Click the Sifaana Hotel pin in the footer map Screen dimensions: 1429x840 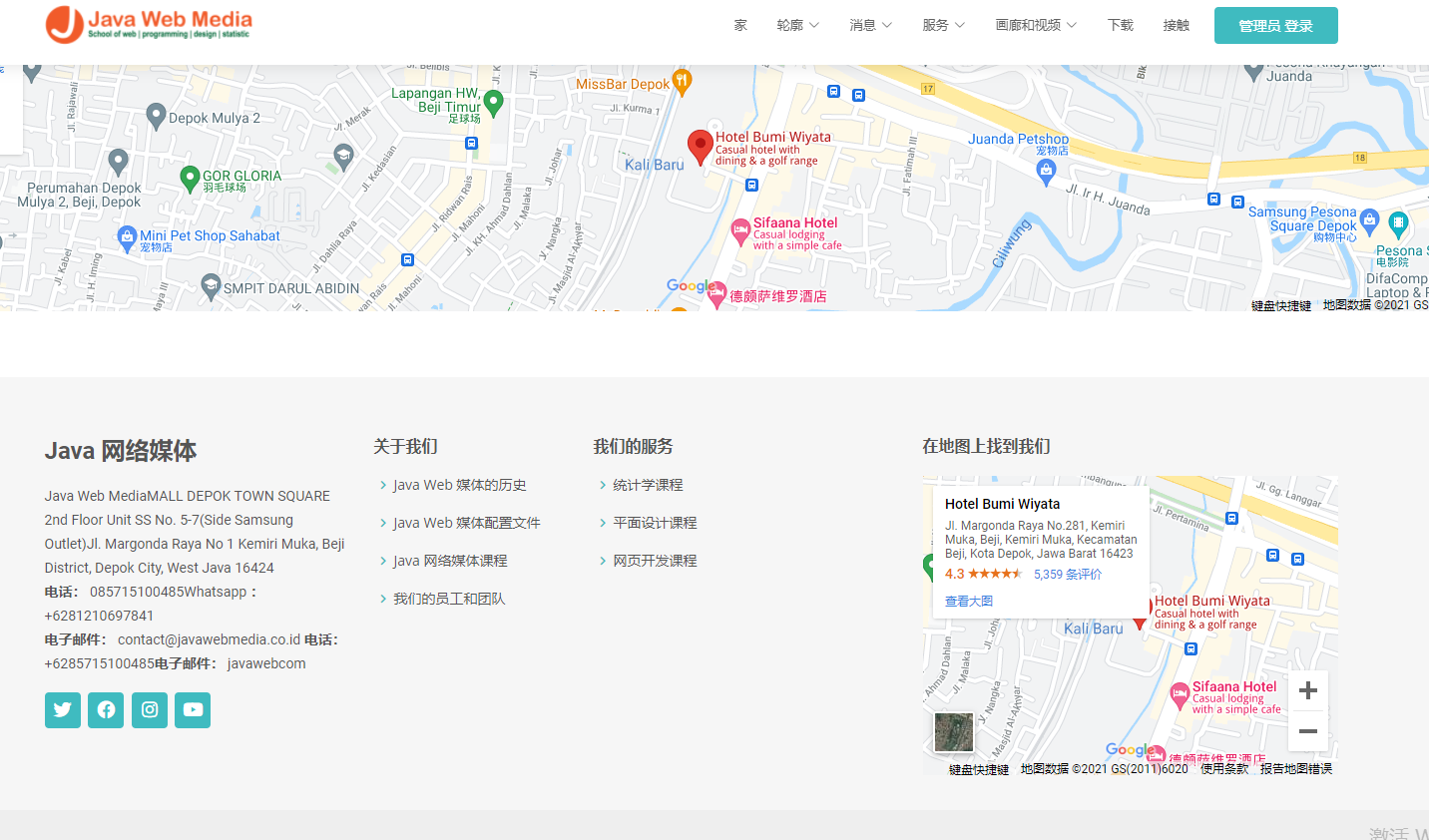coord(1180,695)
